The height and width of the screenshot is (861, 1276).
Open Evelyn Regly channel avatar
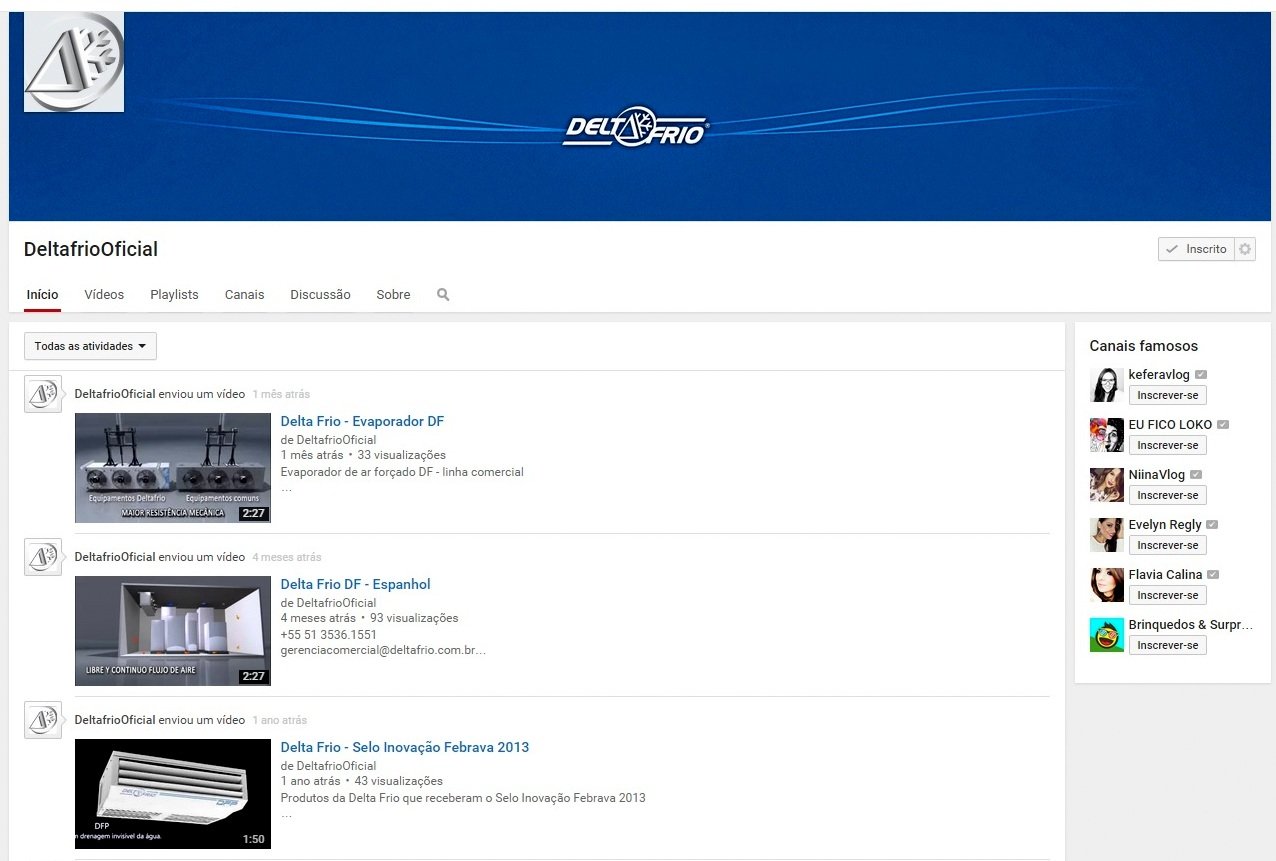(1107, 535)
